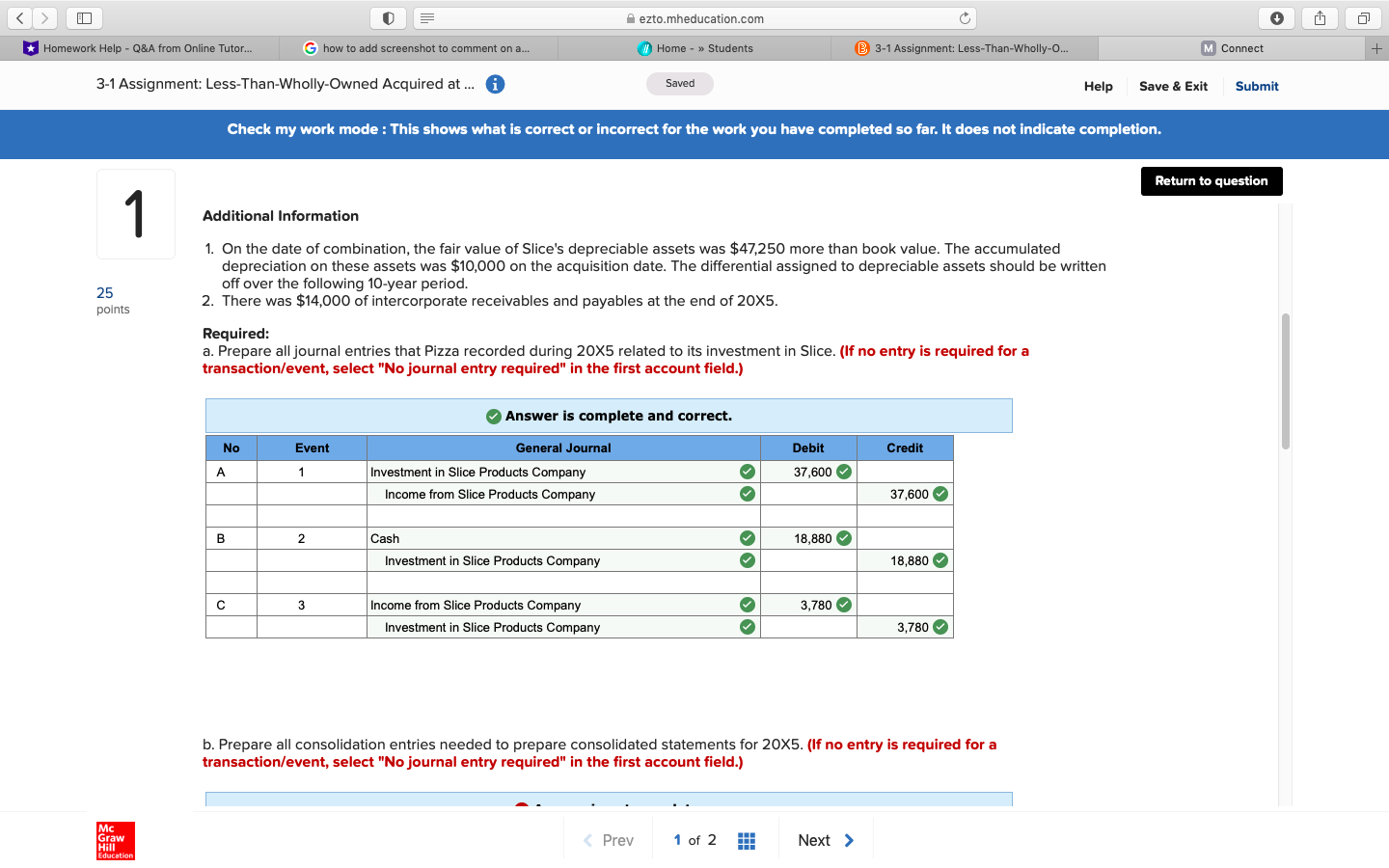This screenshot has width=1389, height=868.
Task: Click the Credit column header
Action: coord(905,448)
